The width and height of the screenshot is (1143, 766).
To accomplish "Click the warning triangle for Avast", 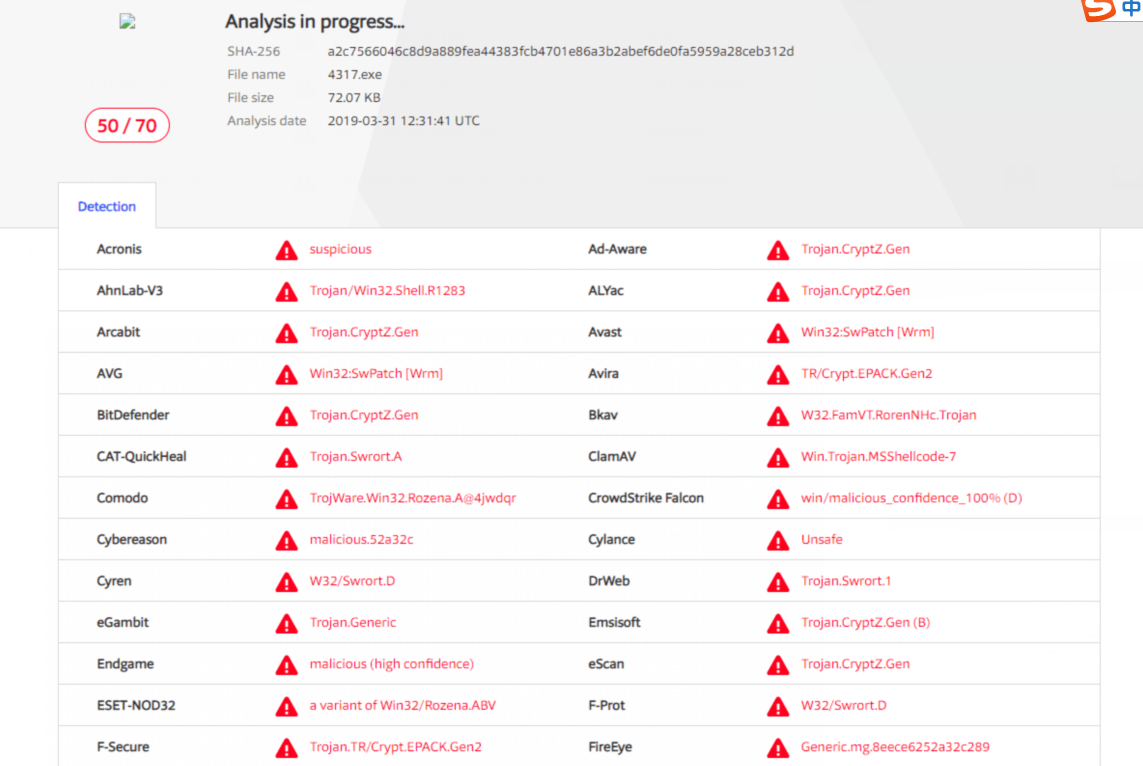I will point(778,333).
